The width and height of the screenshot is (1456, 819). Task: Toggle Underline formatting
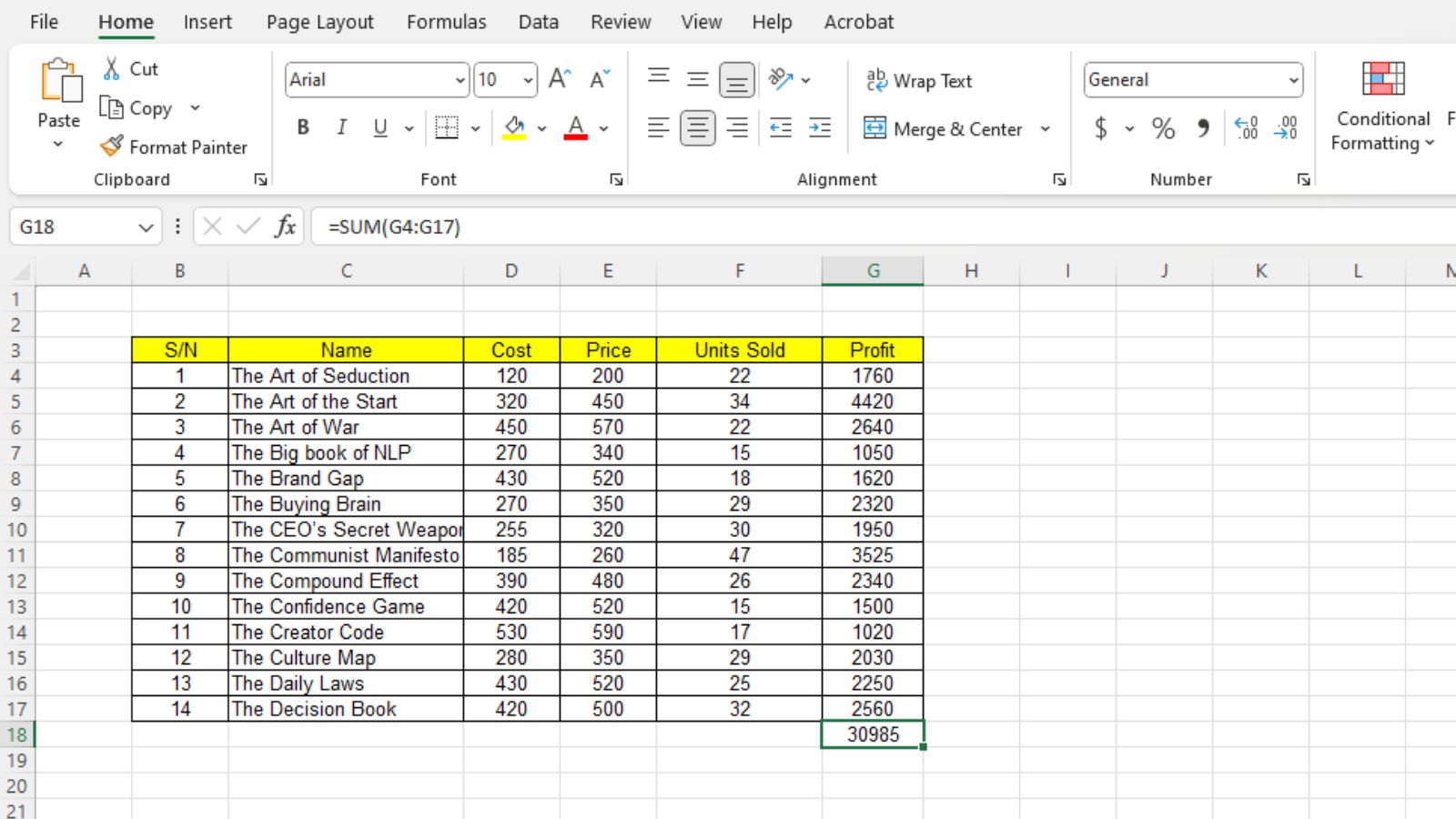[x=380, y=128]
